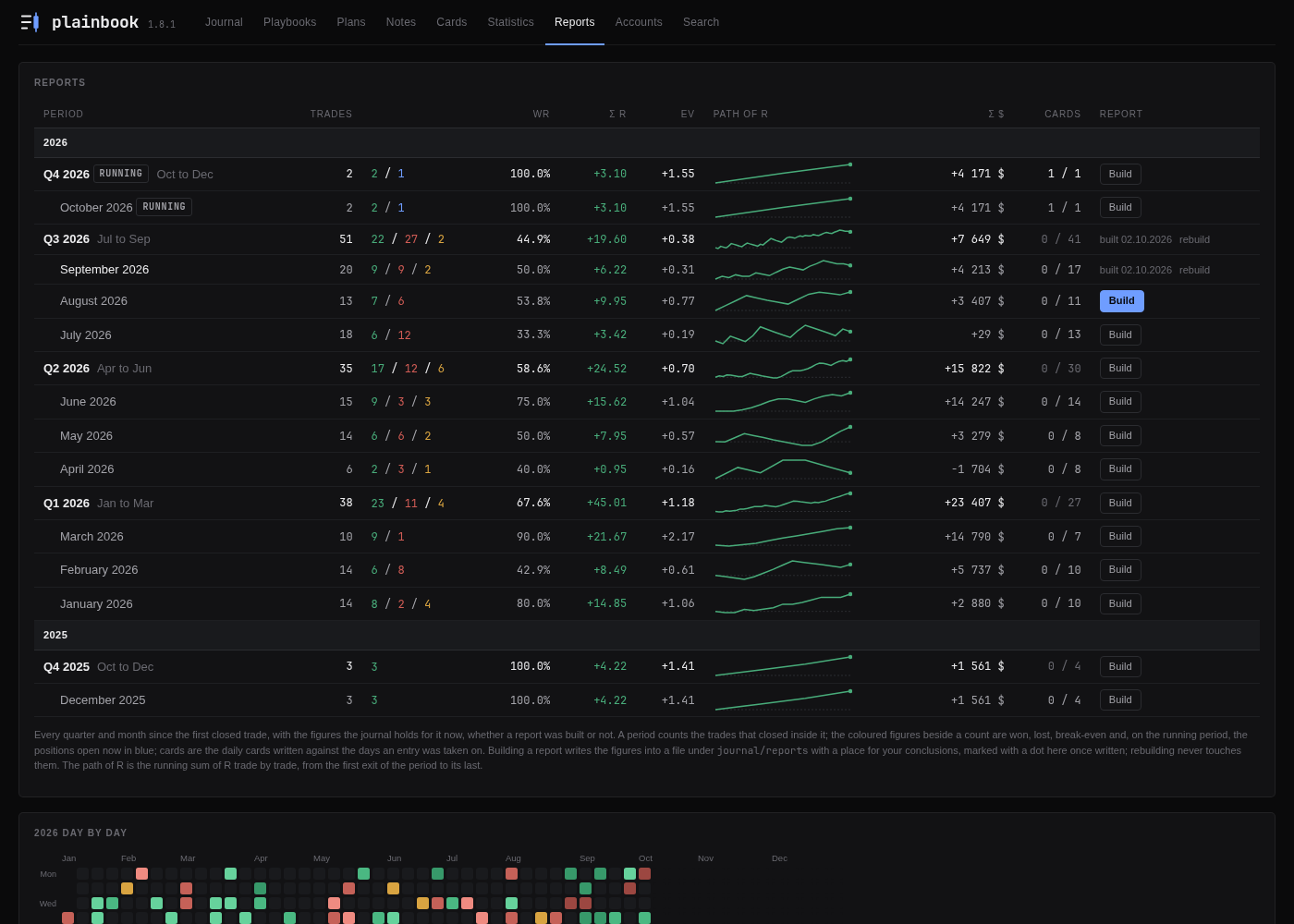
Task: Open the Statistics tab
Action: click(x=510, y=22)
